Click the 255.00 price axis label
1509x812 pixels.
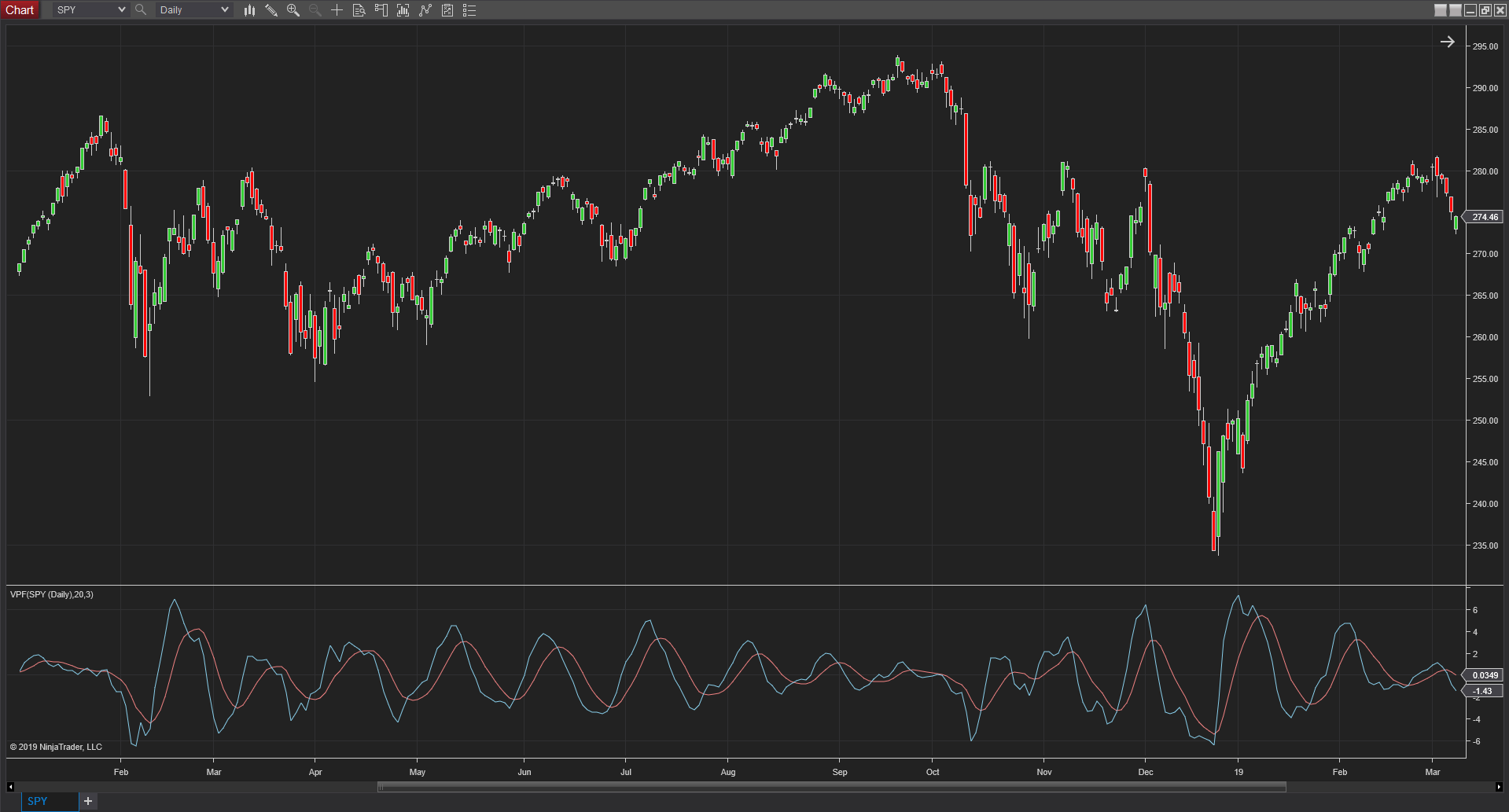point(1485,379)
